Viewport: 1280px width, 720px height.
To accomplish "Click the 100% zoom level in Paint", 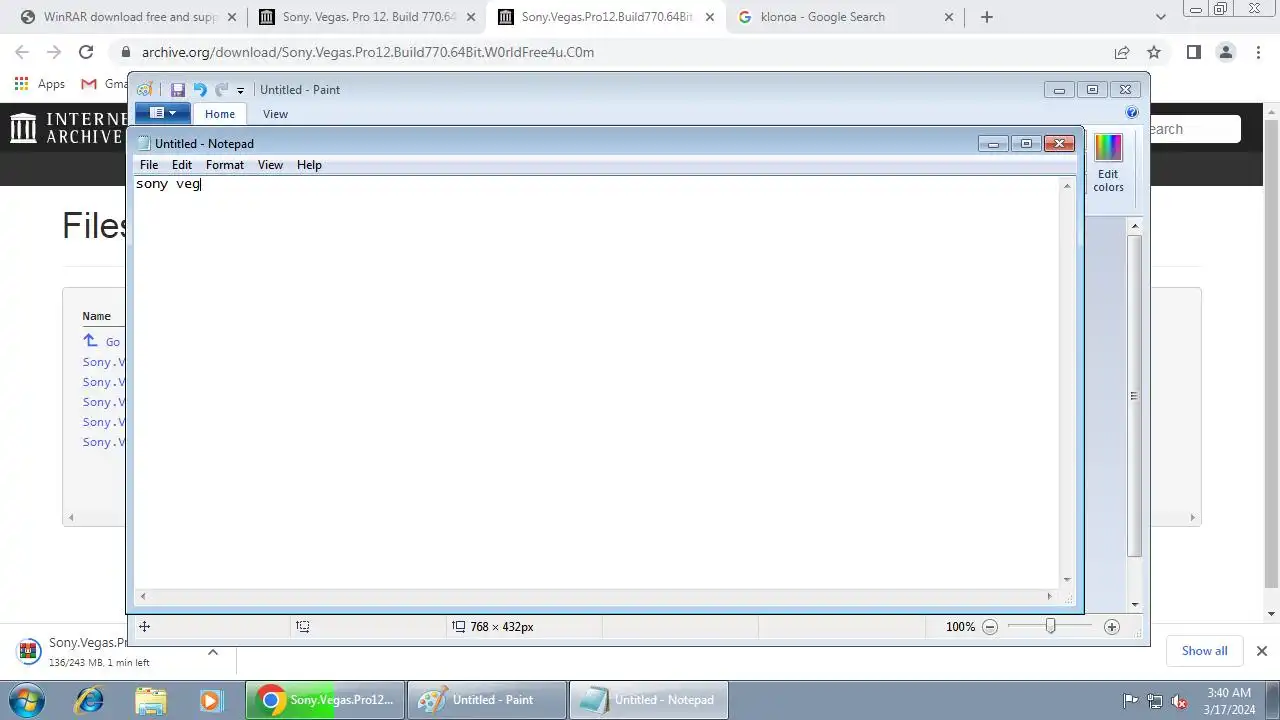I will point(960,627).
